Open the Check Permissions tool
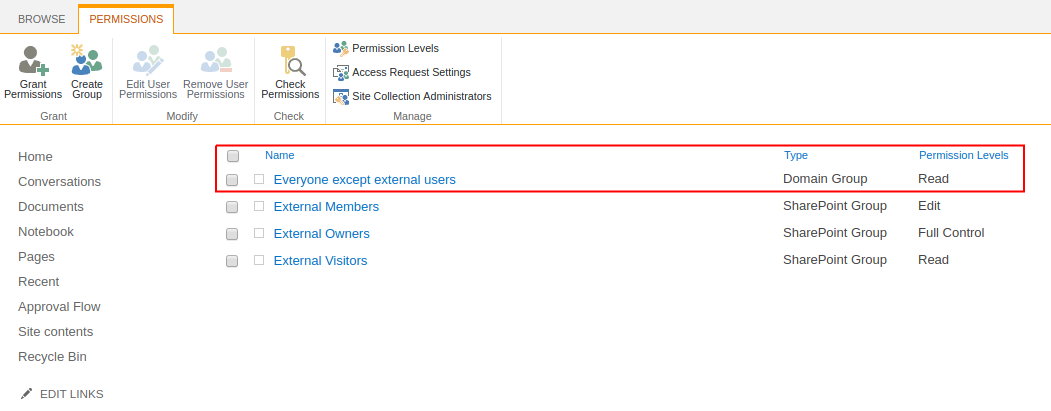 pos(290,62)
